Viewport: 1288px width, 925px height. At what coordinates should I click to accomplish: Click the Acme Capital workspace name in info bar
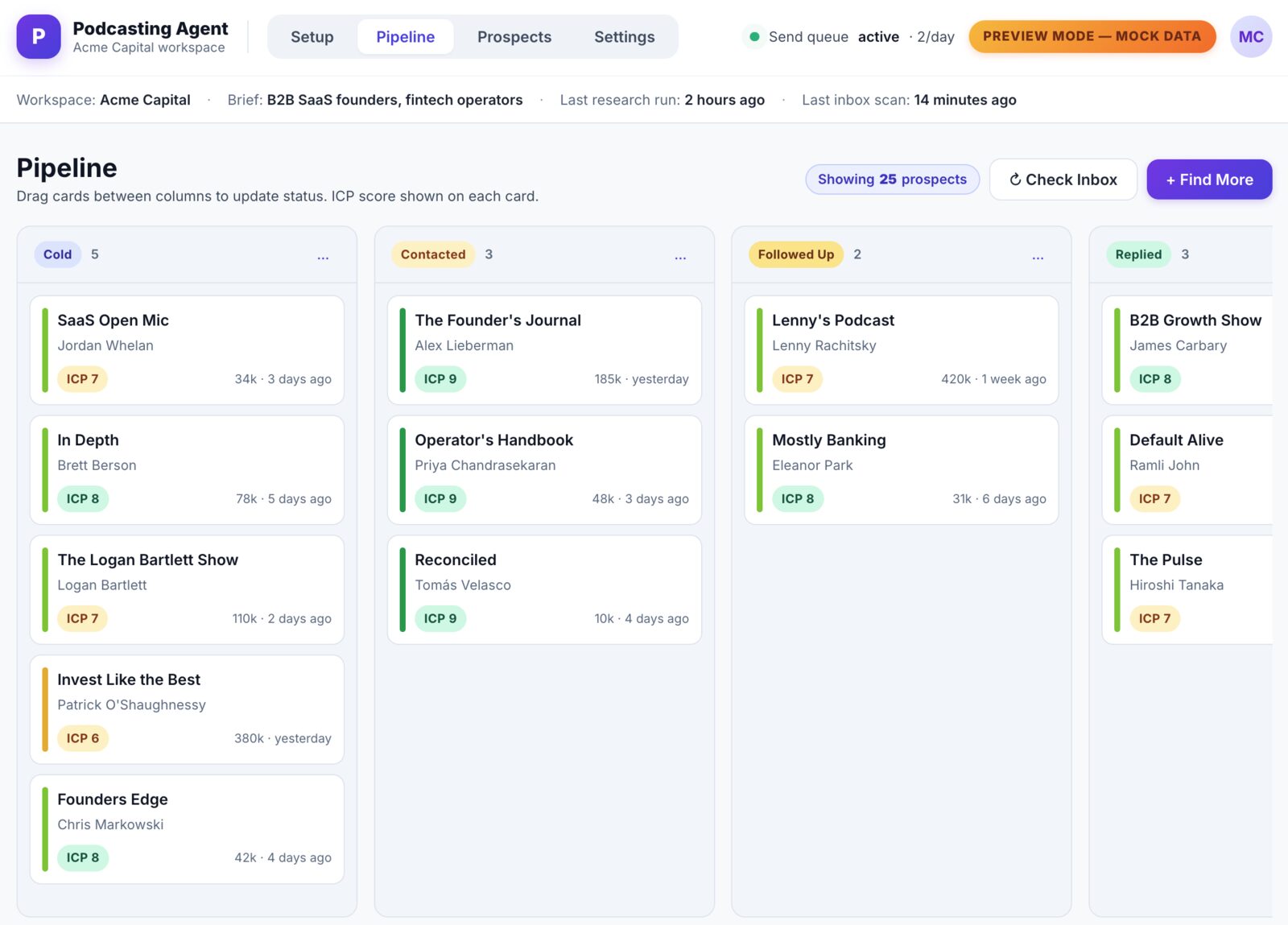[x=145, y=100]
